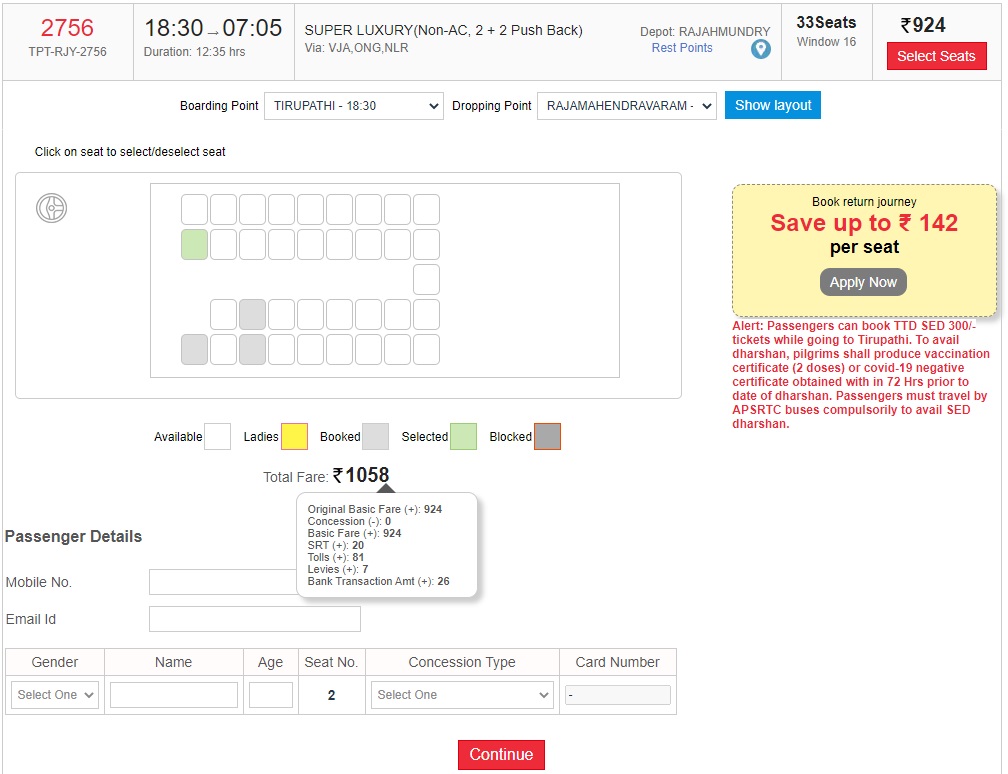Click the blue map location pin icon

[761, 49]
